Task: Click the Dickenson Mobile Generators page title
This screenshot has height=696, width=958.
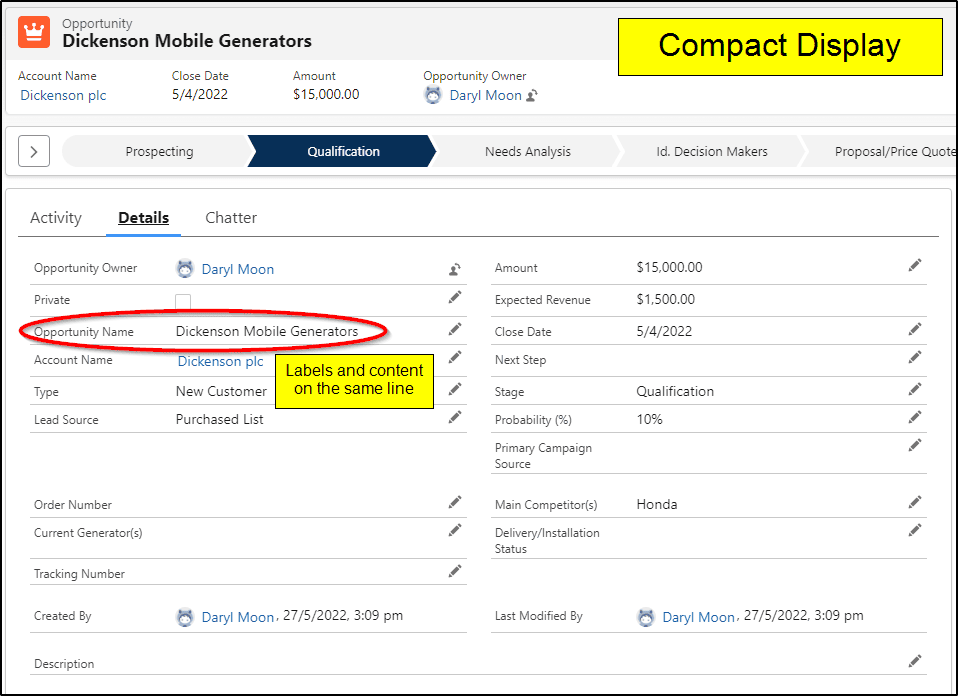Action: click(187, 41)
